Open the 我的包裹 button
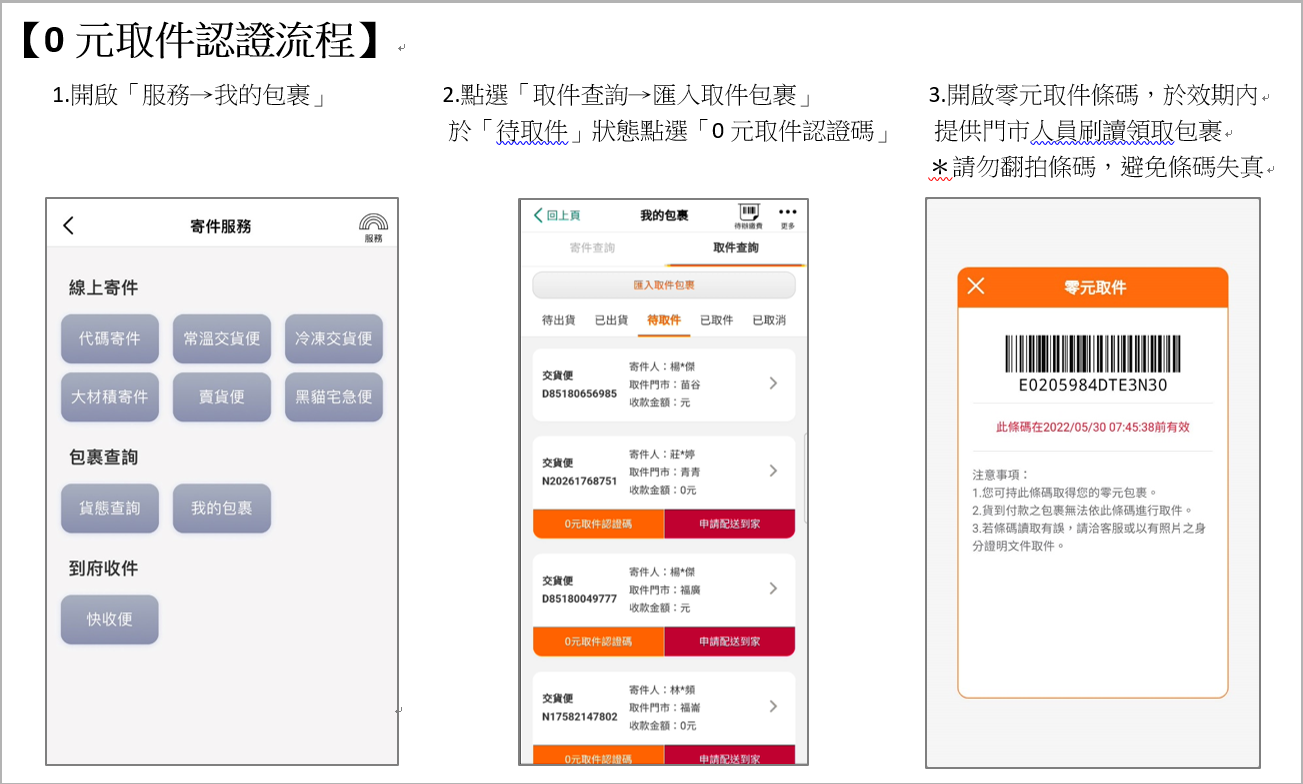The image size is (1303, 784). pos(222,508)
